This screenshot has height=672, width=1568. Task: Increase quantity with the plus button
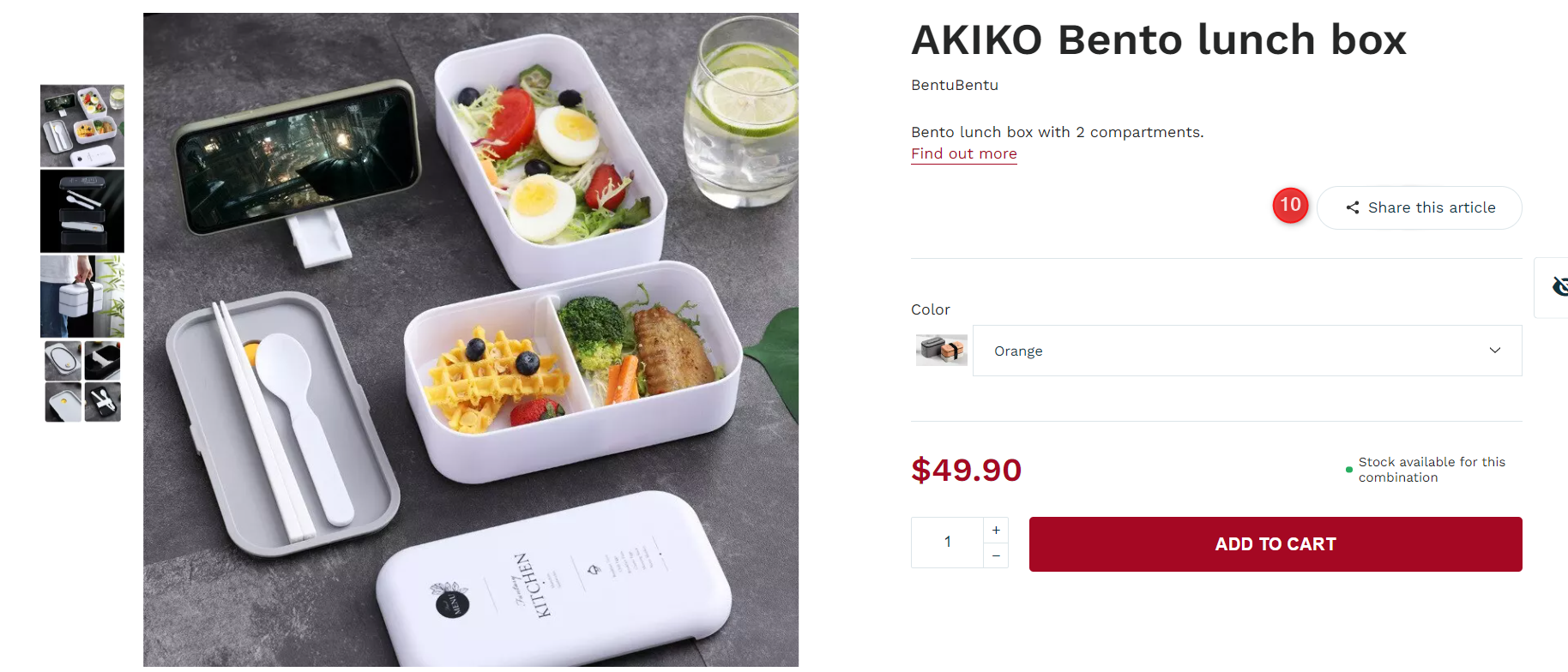point(996,530)
